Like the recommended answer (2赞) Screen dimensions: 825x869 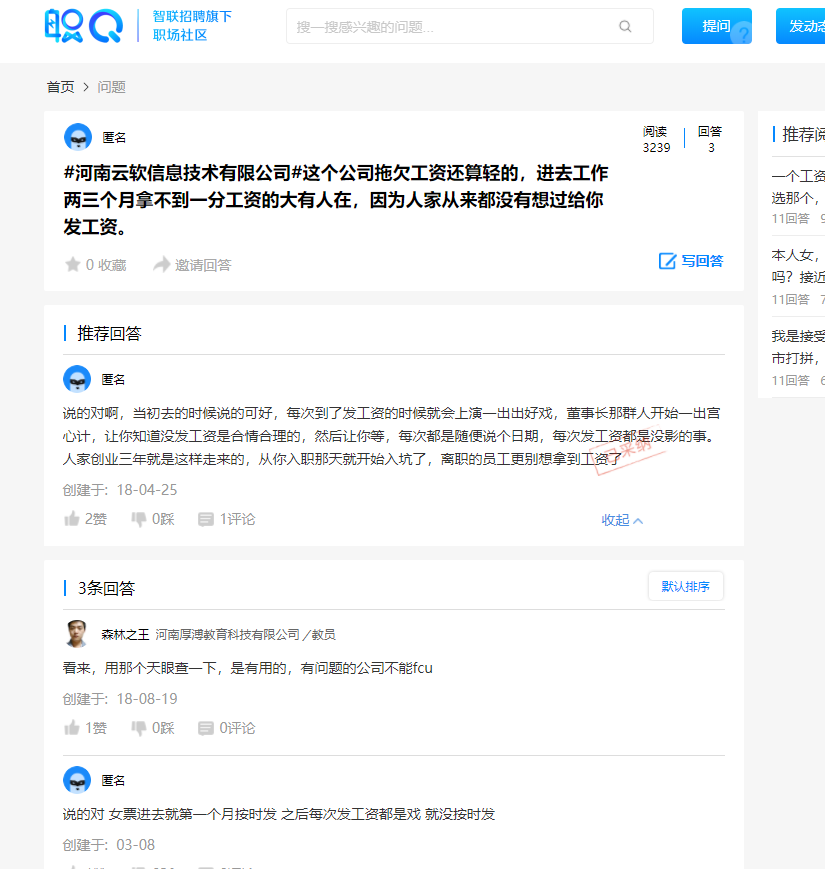tap(85, 519)
